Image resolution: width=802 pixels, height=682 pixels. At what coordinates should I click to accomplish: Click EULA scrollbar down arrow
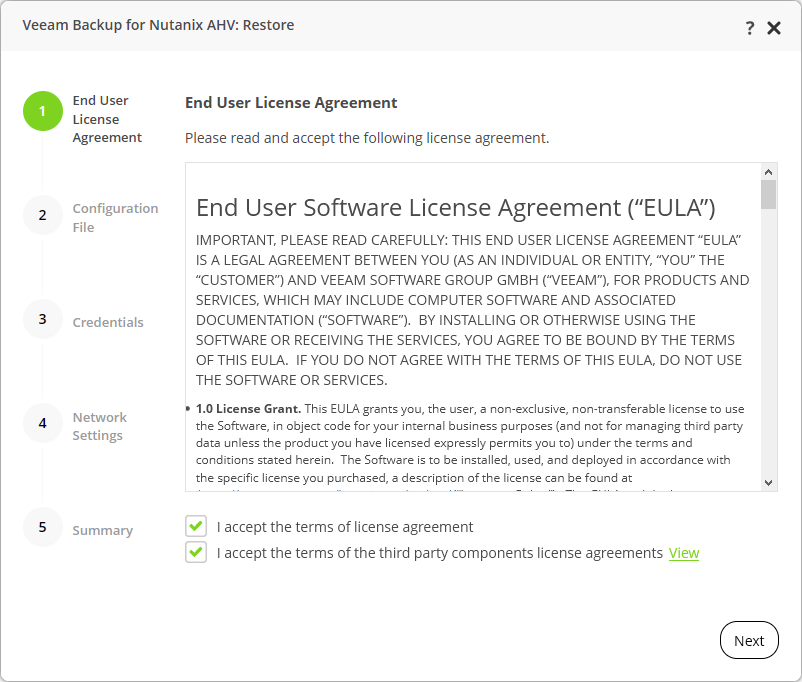point(768,482)
